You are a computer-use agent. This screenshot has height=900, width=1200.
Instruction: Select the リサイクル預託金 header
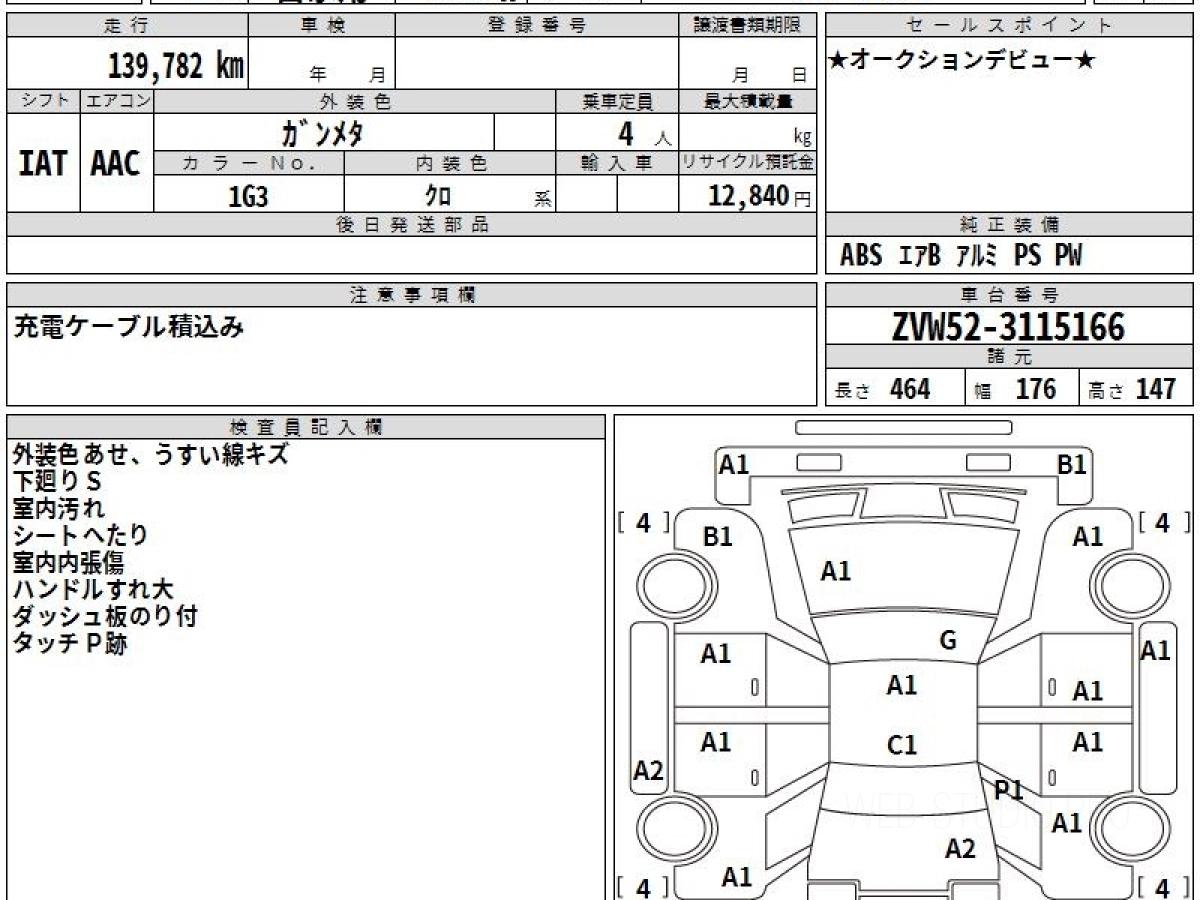pyautogui.click(x=748, y=163)
